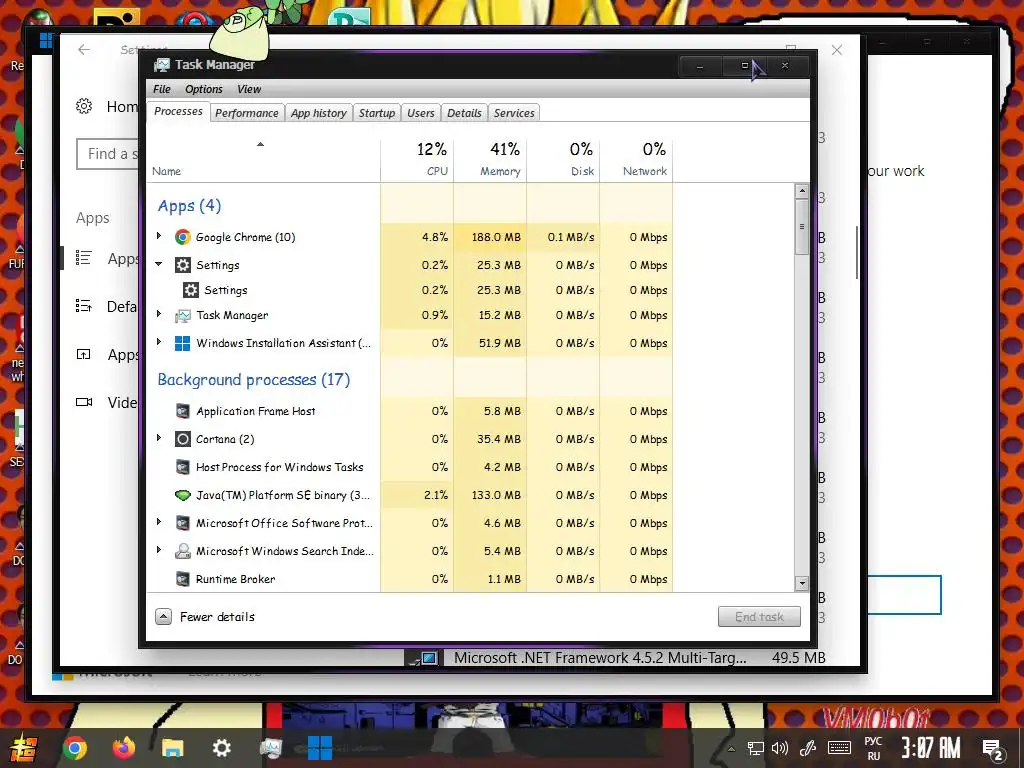Switch to the Services tab

point(514,113)
